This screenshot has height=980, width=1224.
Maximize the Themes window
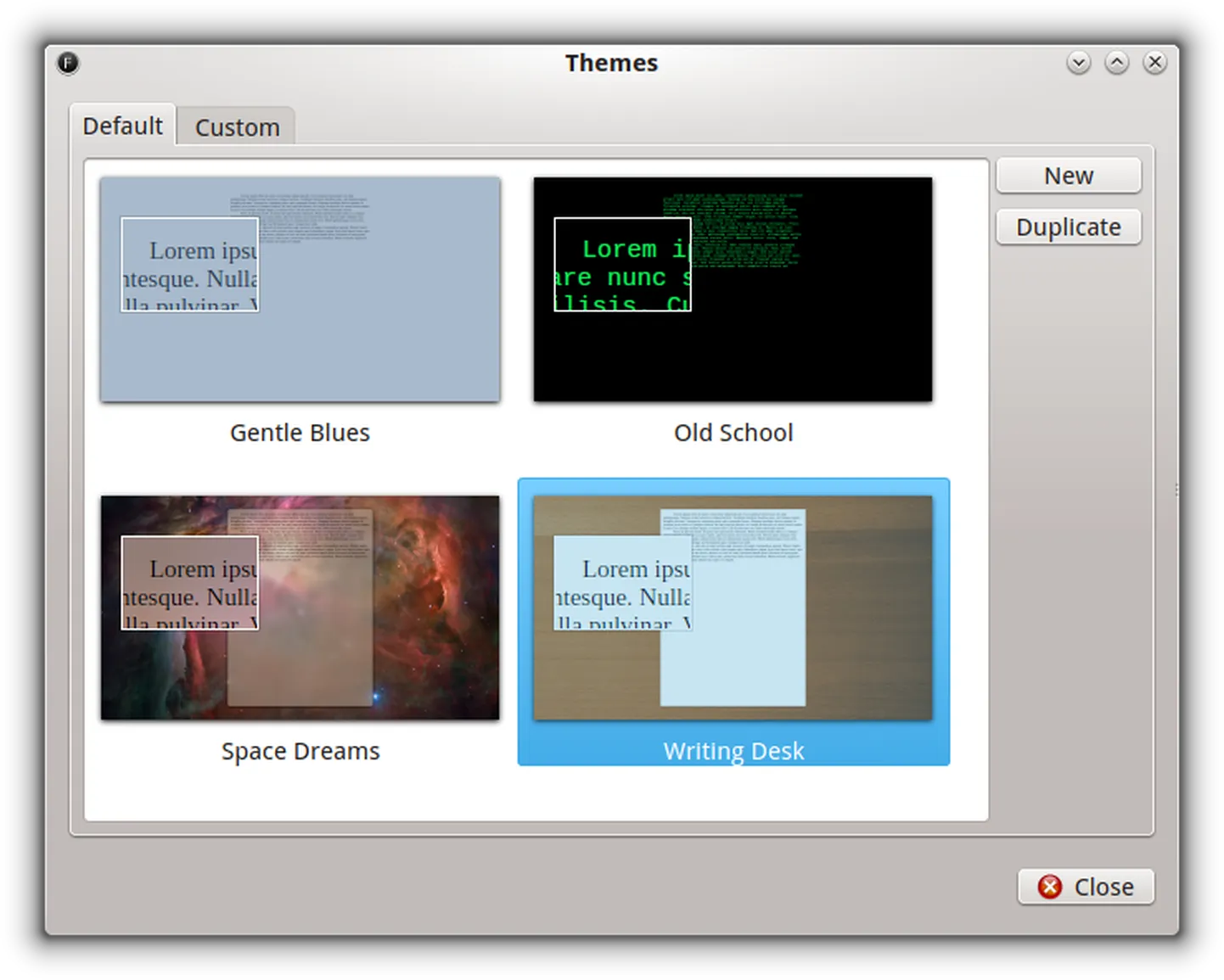[1117, 63]
